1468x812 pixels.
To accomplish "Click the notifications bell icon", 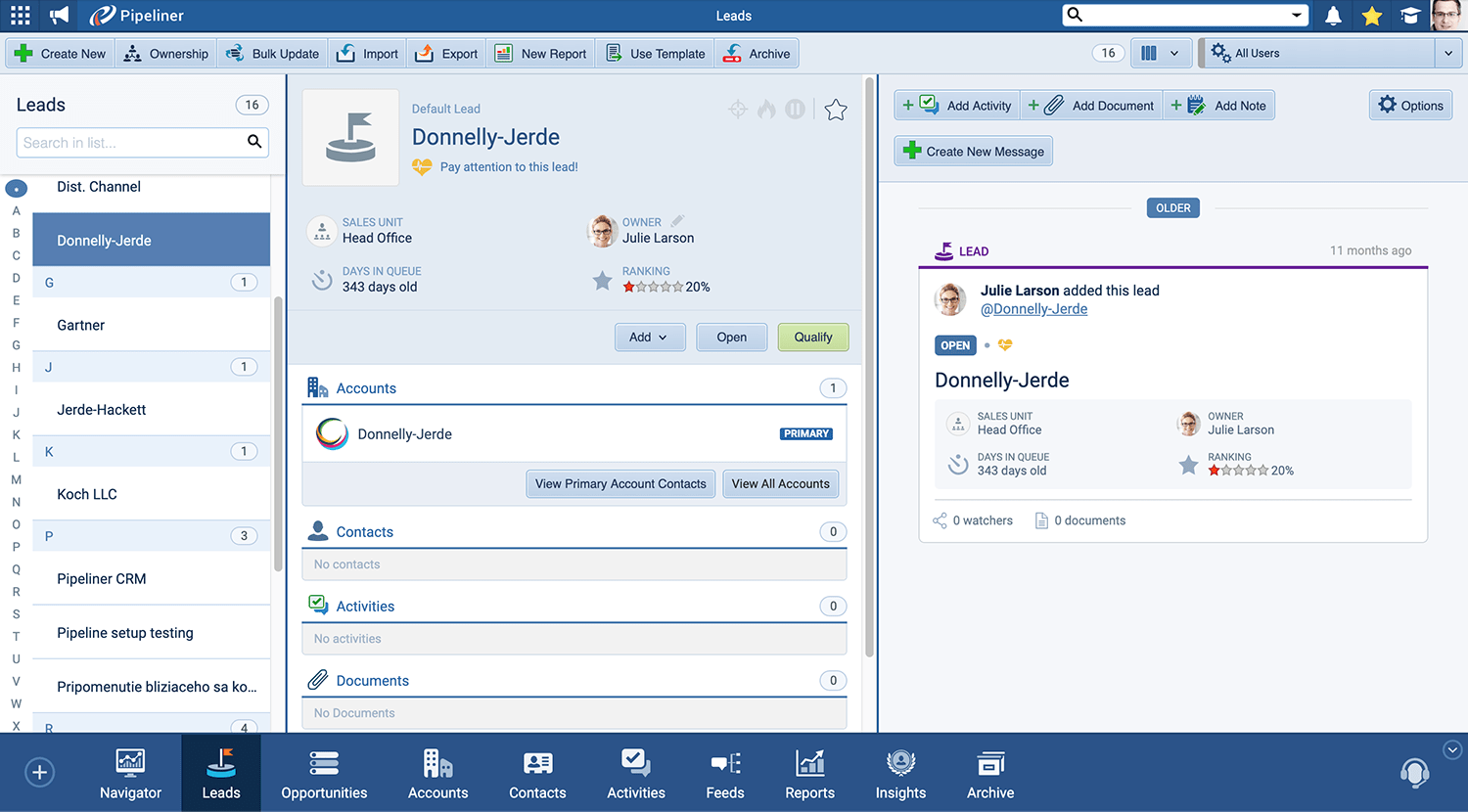I will [x=1333, y=16].
